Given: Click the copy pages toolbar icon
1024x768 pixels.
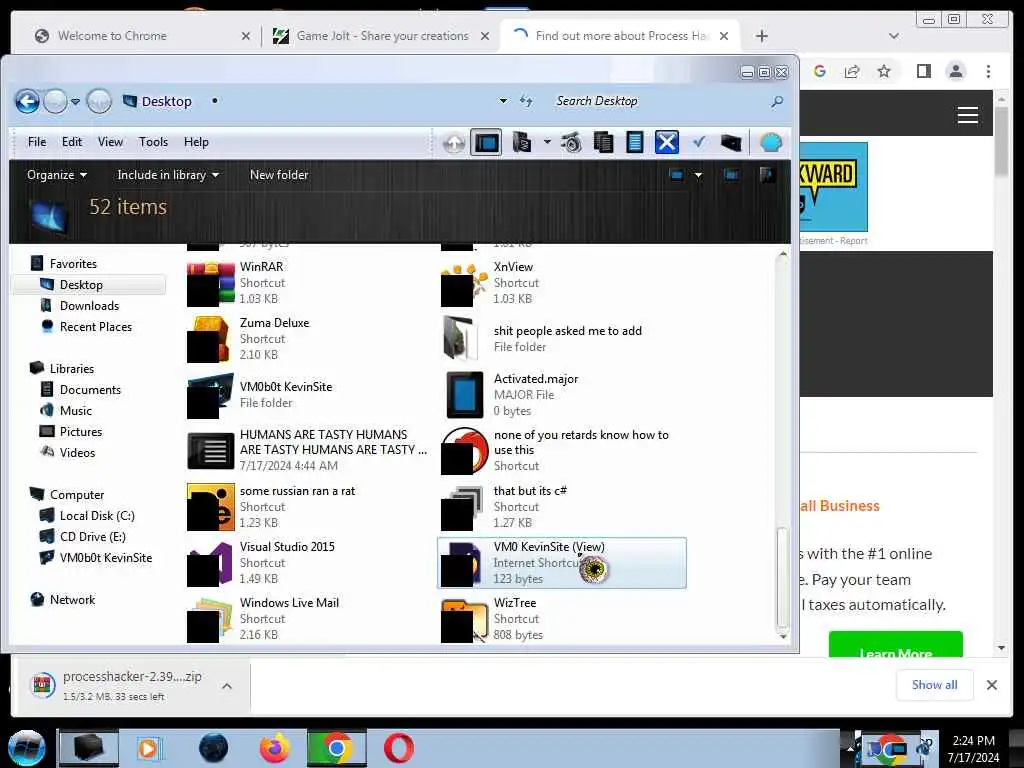Looking at the screenshot, I should pos(603,142).
